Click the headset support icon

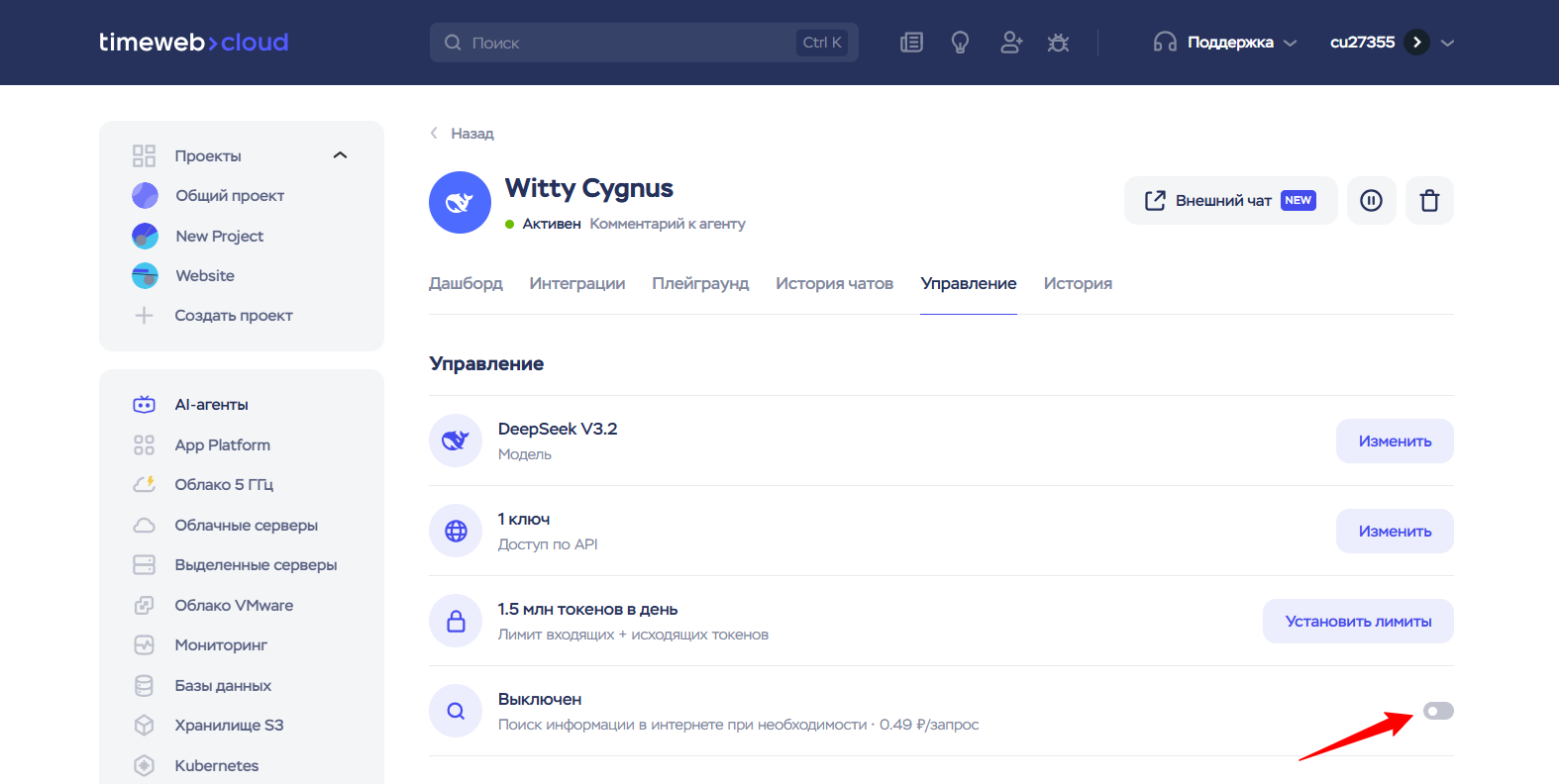click(1165, 43)
